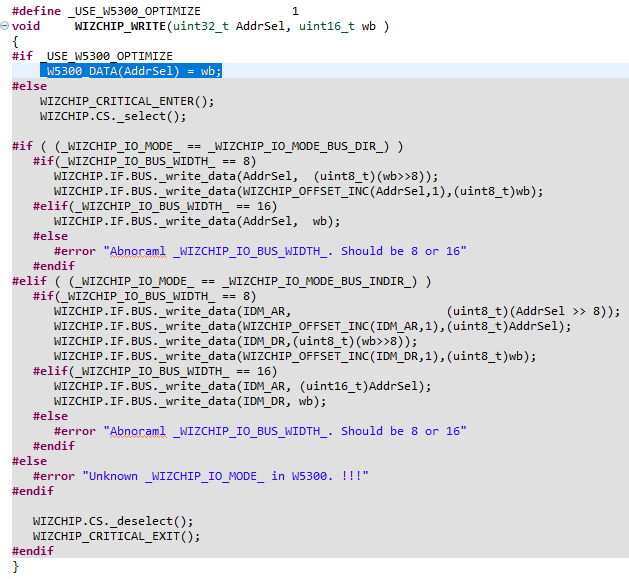
Task: Click the WIZCHIP_CRITICAL_EXIT() call
Action: pos(116,536)
